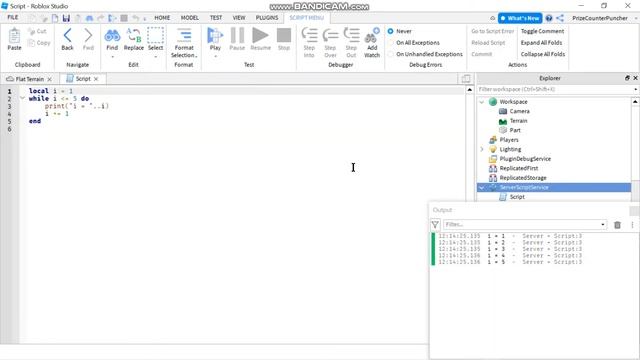Open the Replace tool

[x=134, y=39]
